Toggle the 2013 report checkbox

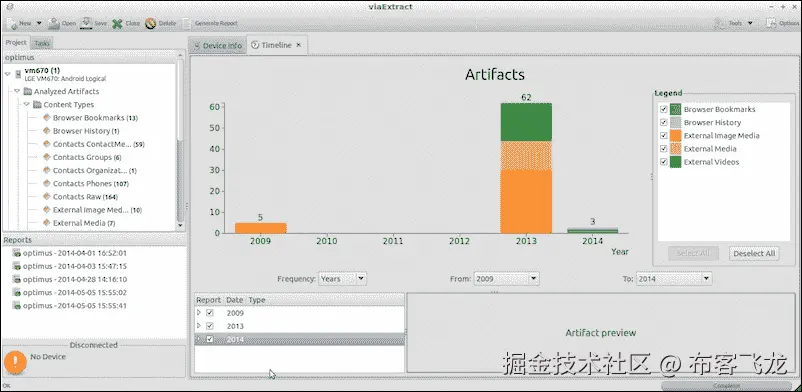210,326
